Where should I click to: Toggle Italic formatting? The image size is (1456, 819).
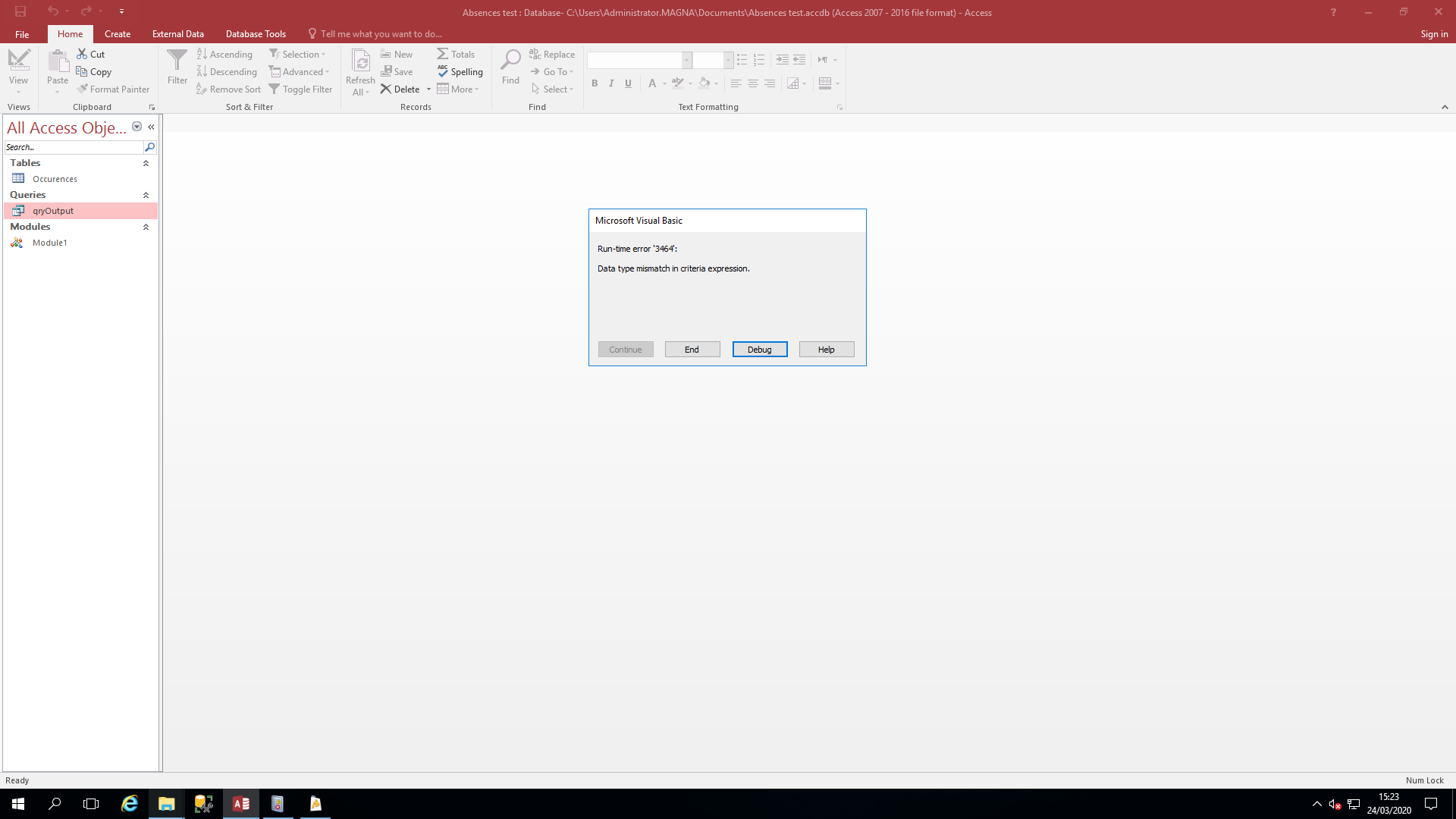pos(611,83)
